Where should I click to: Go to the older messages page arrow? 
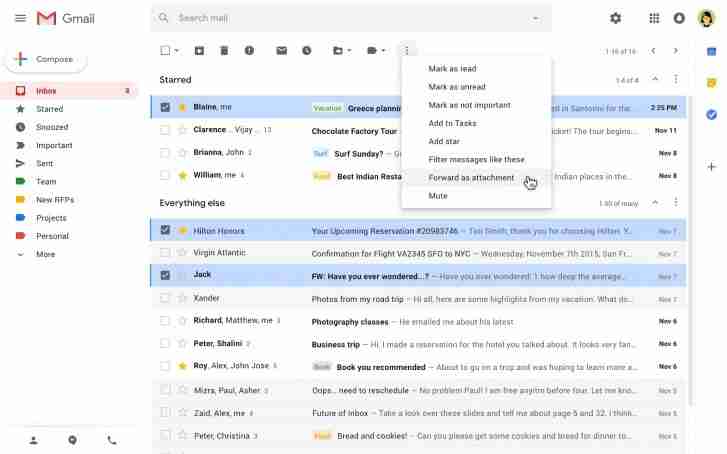[x=675, y=51]
